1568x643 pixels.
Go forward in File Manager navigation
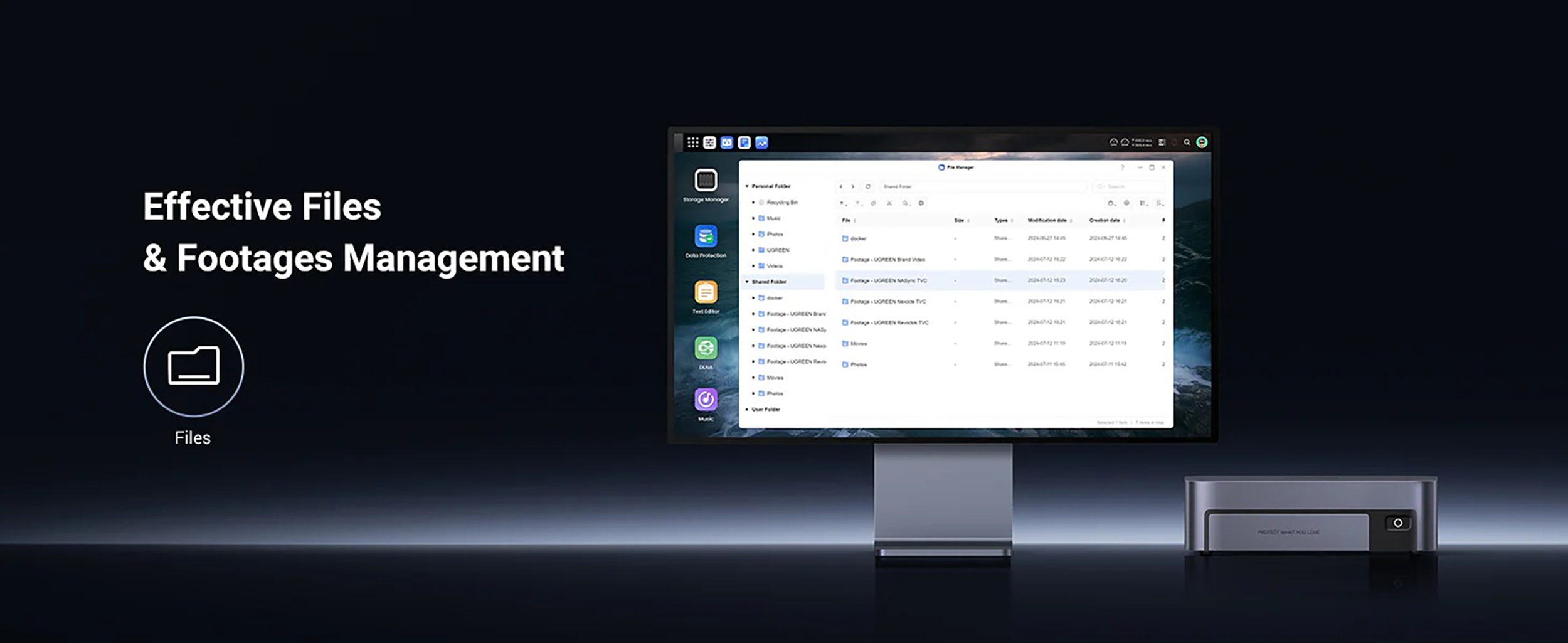pos(852,186)
